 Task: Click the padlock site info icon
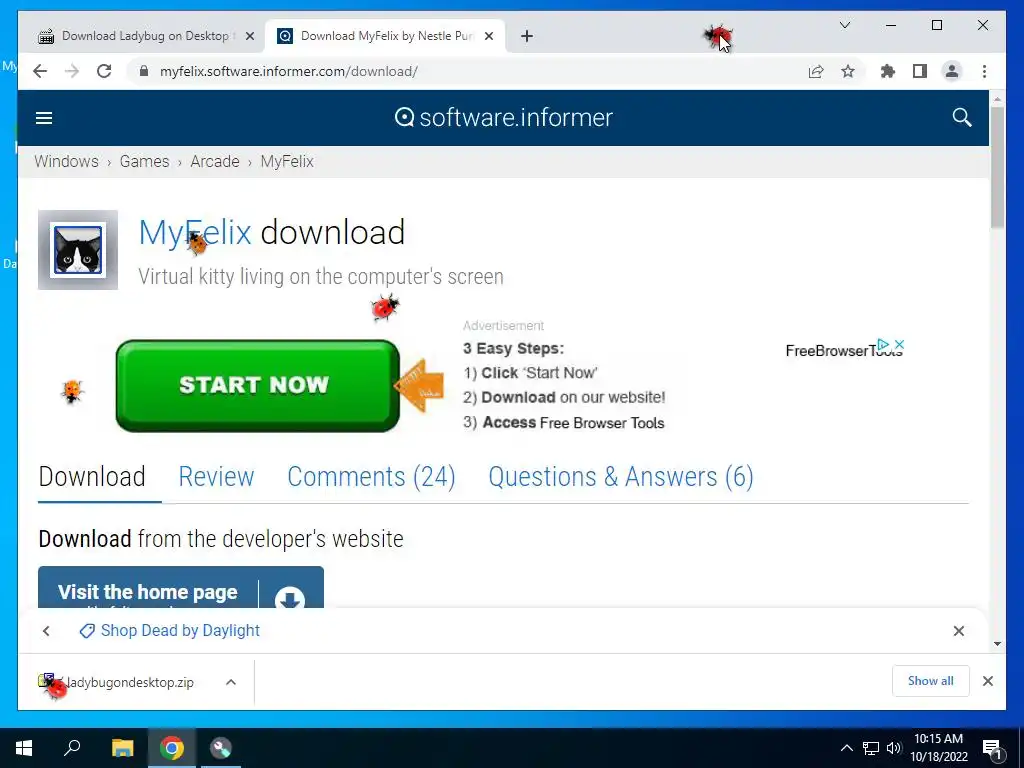click(144, 71)
